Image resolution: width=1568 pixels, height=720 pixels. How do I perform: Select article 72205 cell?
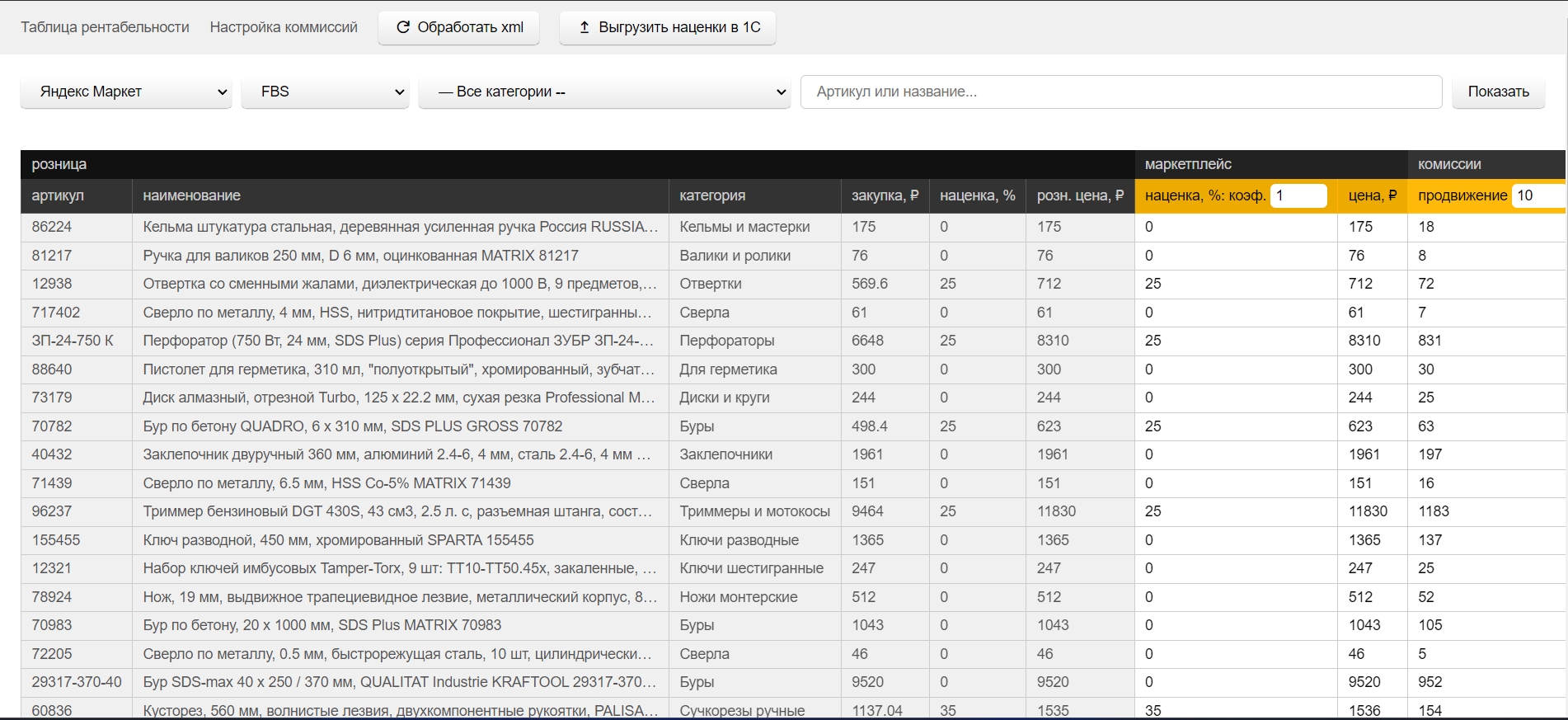76,654
